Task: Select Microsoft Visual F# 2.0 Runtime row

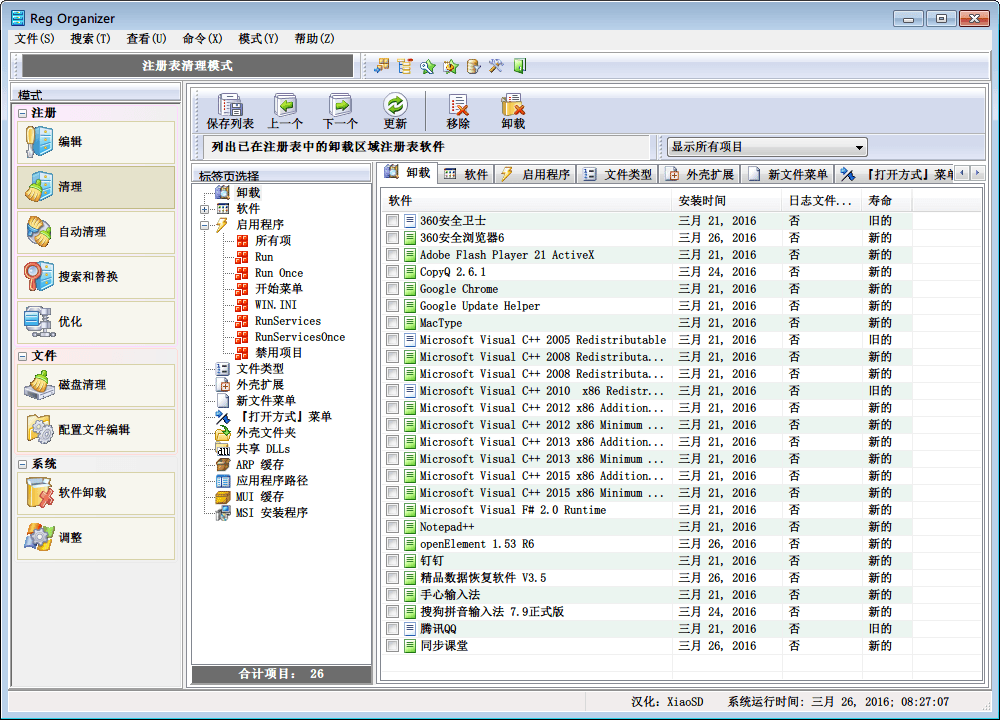Action: [649, 510]
